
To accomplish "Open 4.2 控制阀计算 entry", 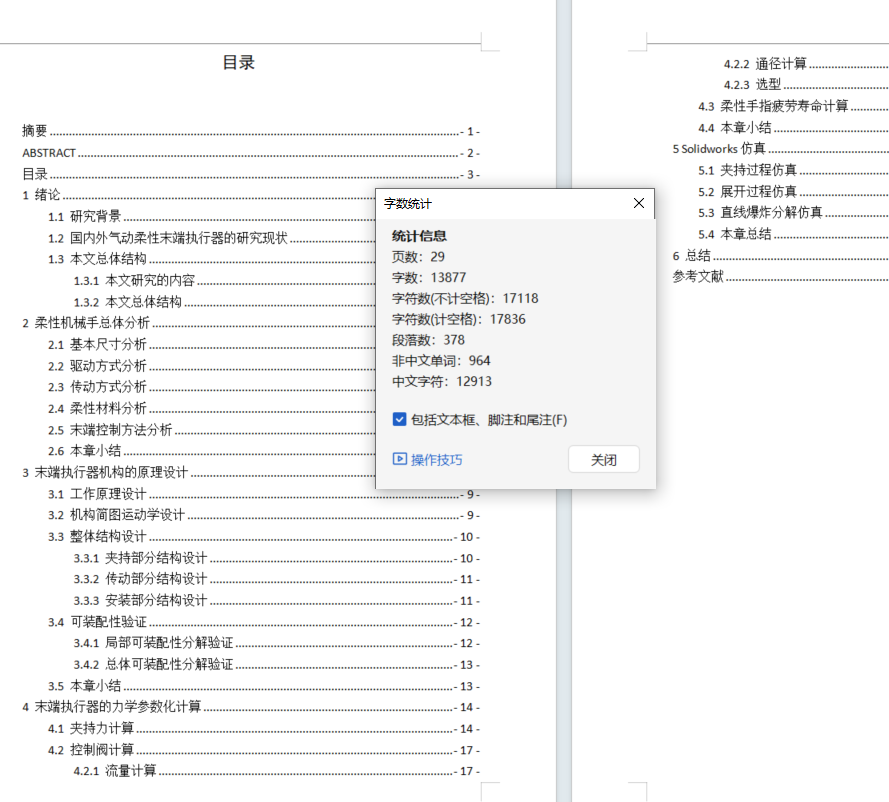I will (264, 750).
